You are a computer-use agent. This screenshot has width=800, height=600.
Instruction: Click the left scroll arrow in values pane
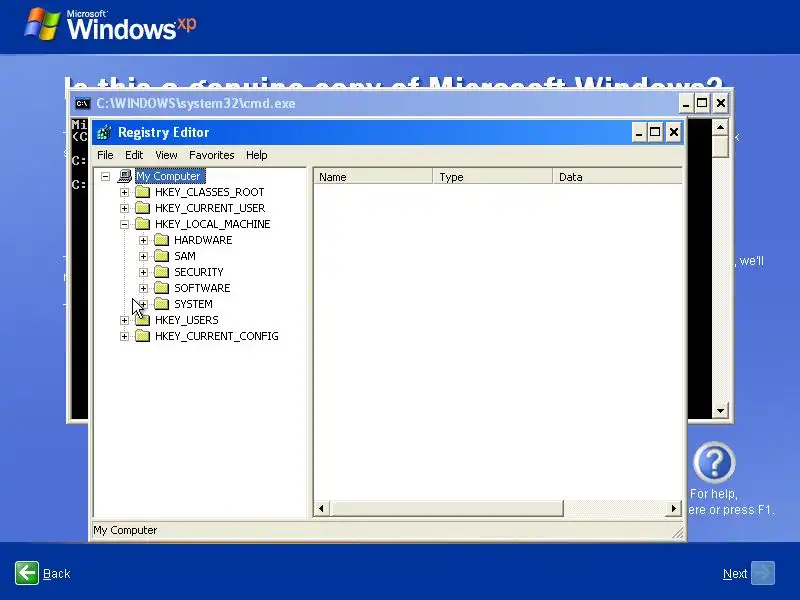click(321, 508)
